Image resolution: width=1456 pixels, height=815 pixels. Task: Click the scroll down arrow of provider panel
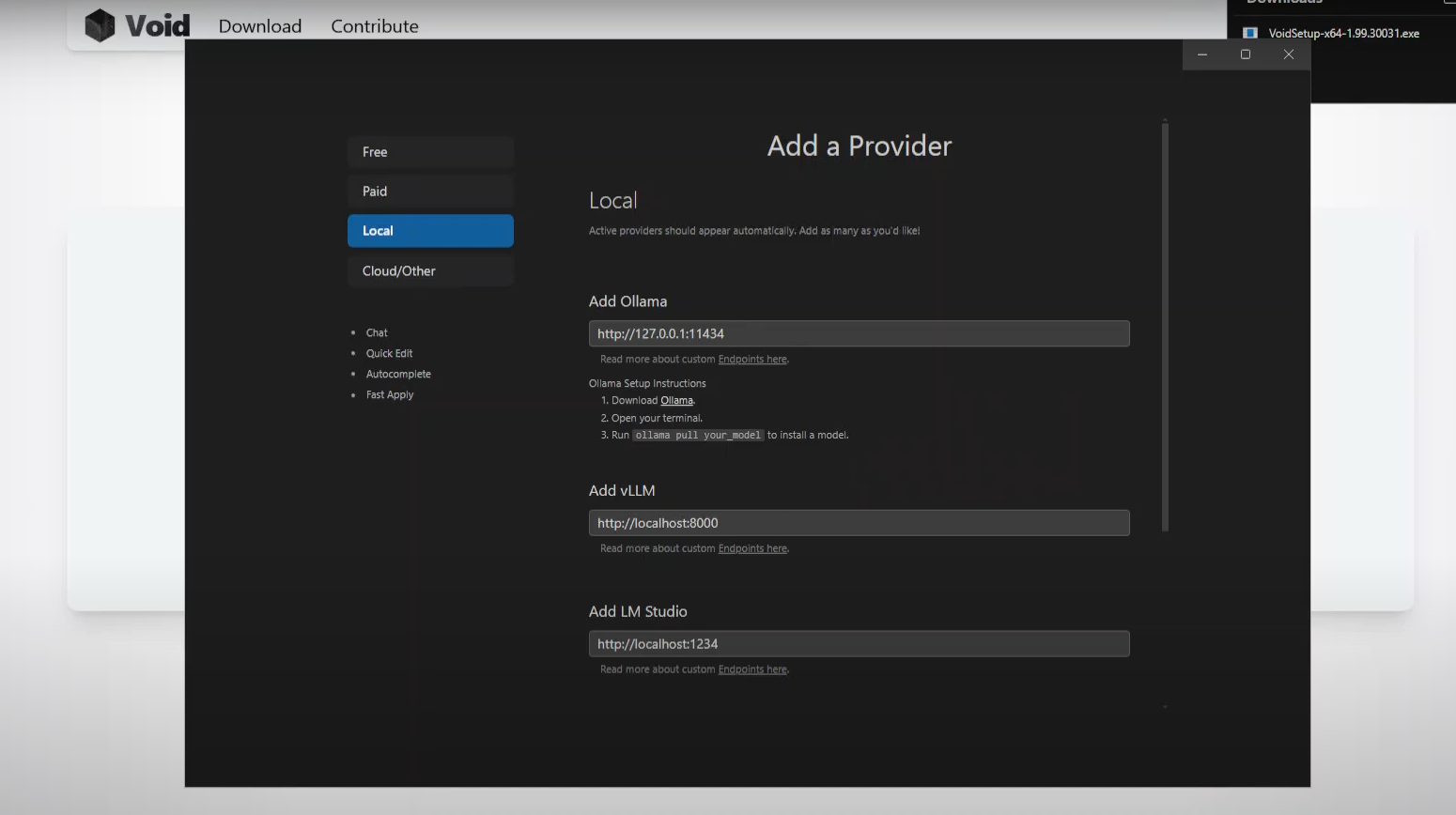pyautogui.click(x=1165, y=707)
